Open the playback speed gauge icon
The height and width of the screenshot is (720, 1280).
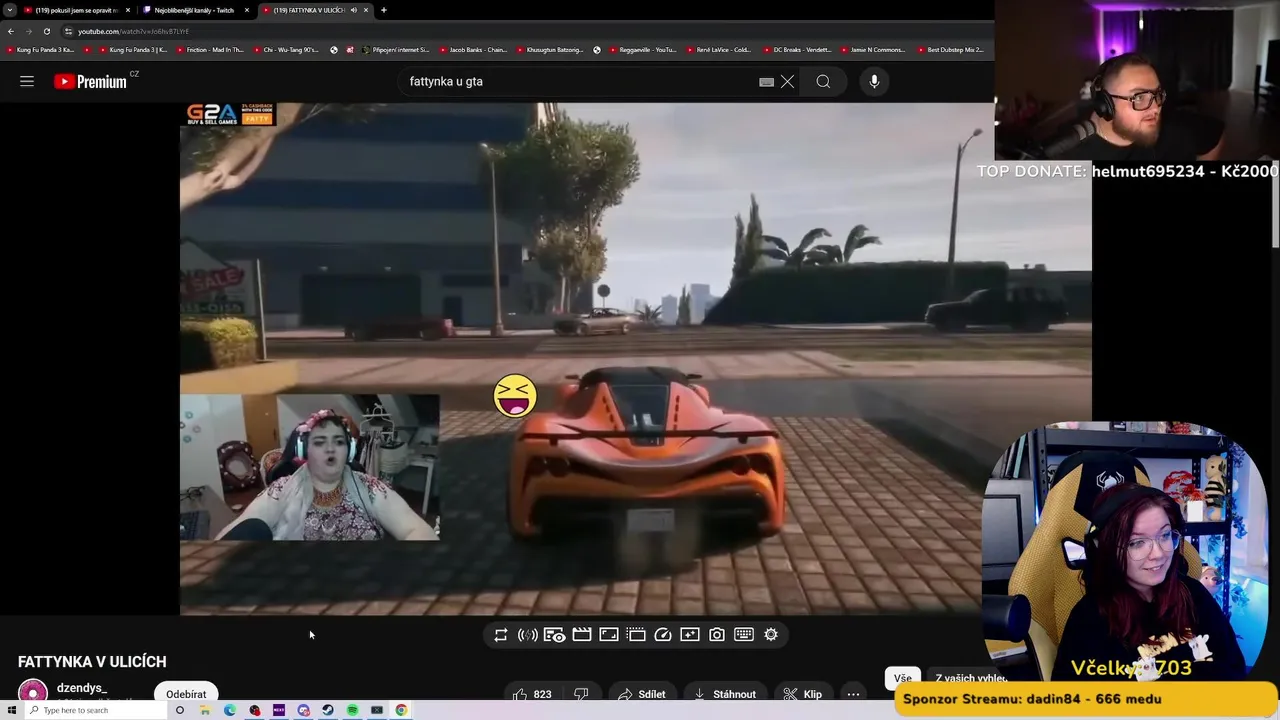click(663, 635)
